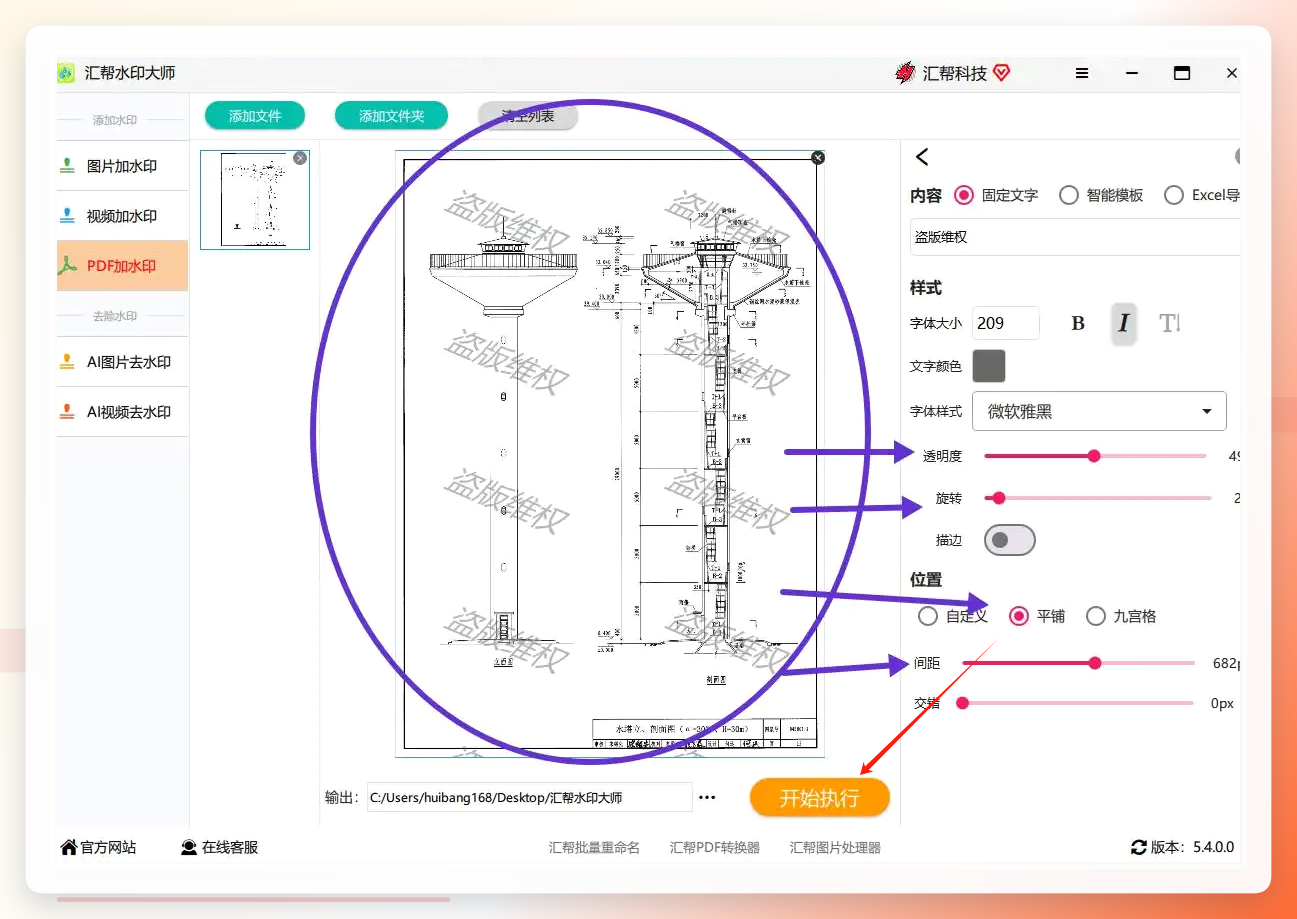
Task: Click the output path input field
Action: tap(530, 797)
